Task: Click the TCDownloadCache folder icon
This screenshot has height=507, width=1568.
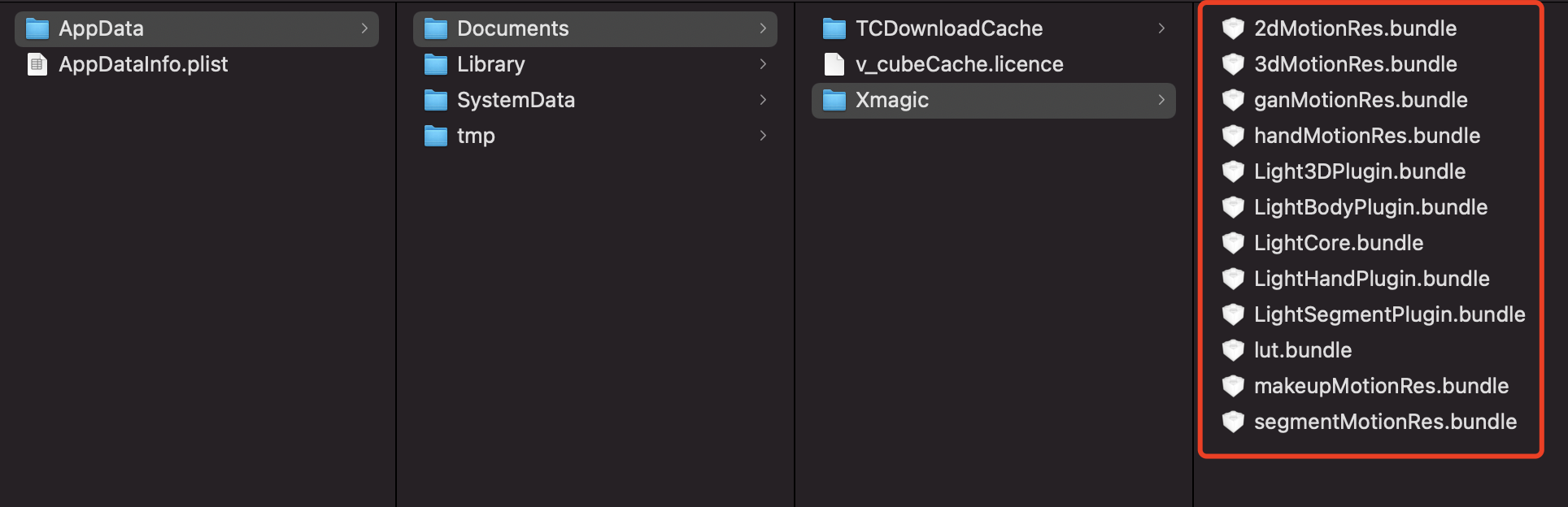Action: (834, 29)
